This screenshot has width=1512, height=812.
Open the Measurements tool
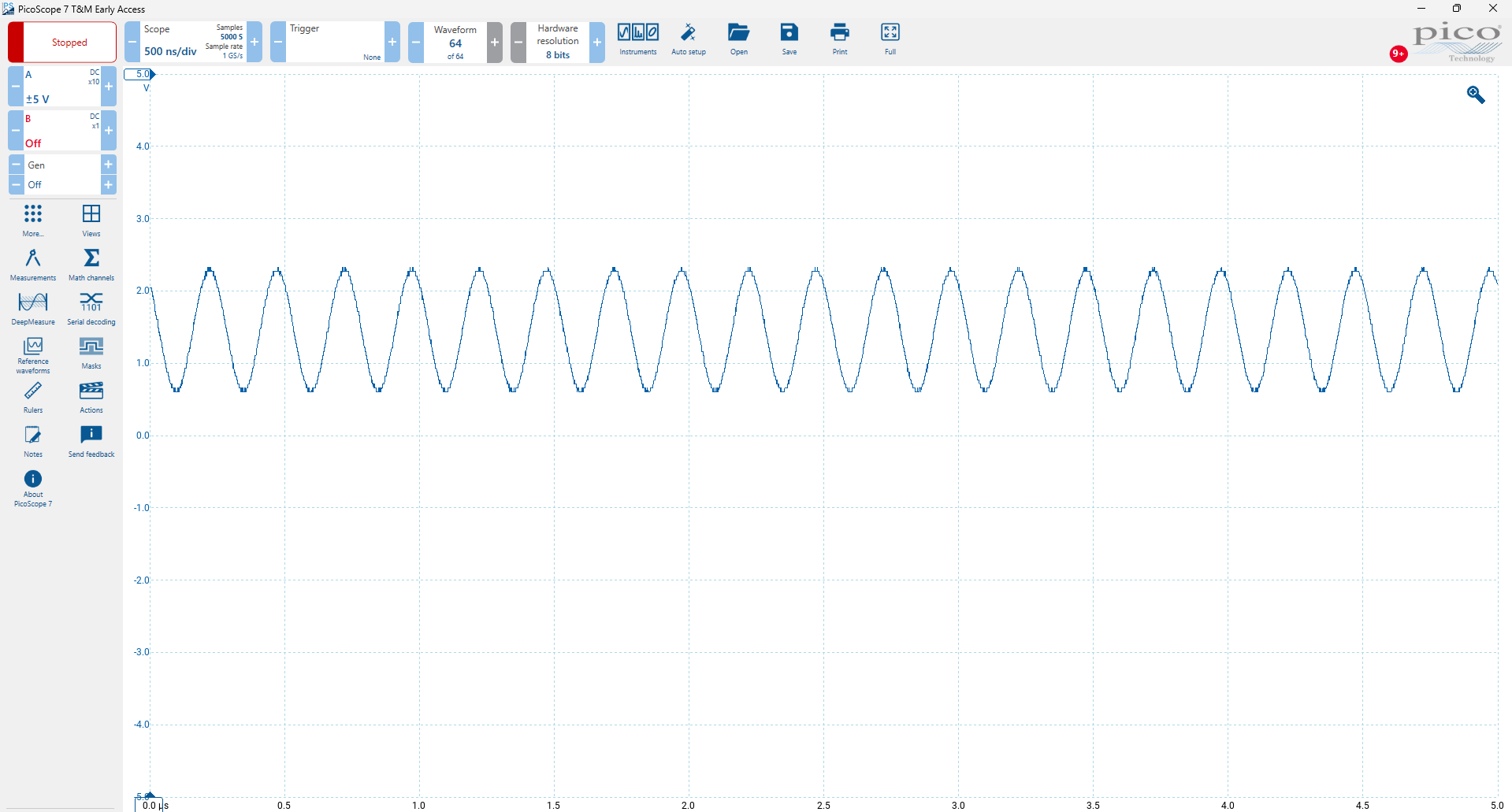tap(33, 265)
